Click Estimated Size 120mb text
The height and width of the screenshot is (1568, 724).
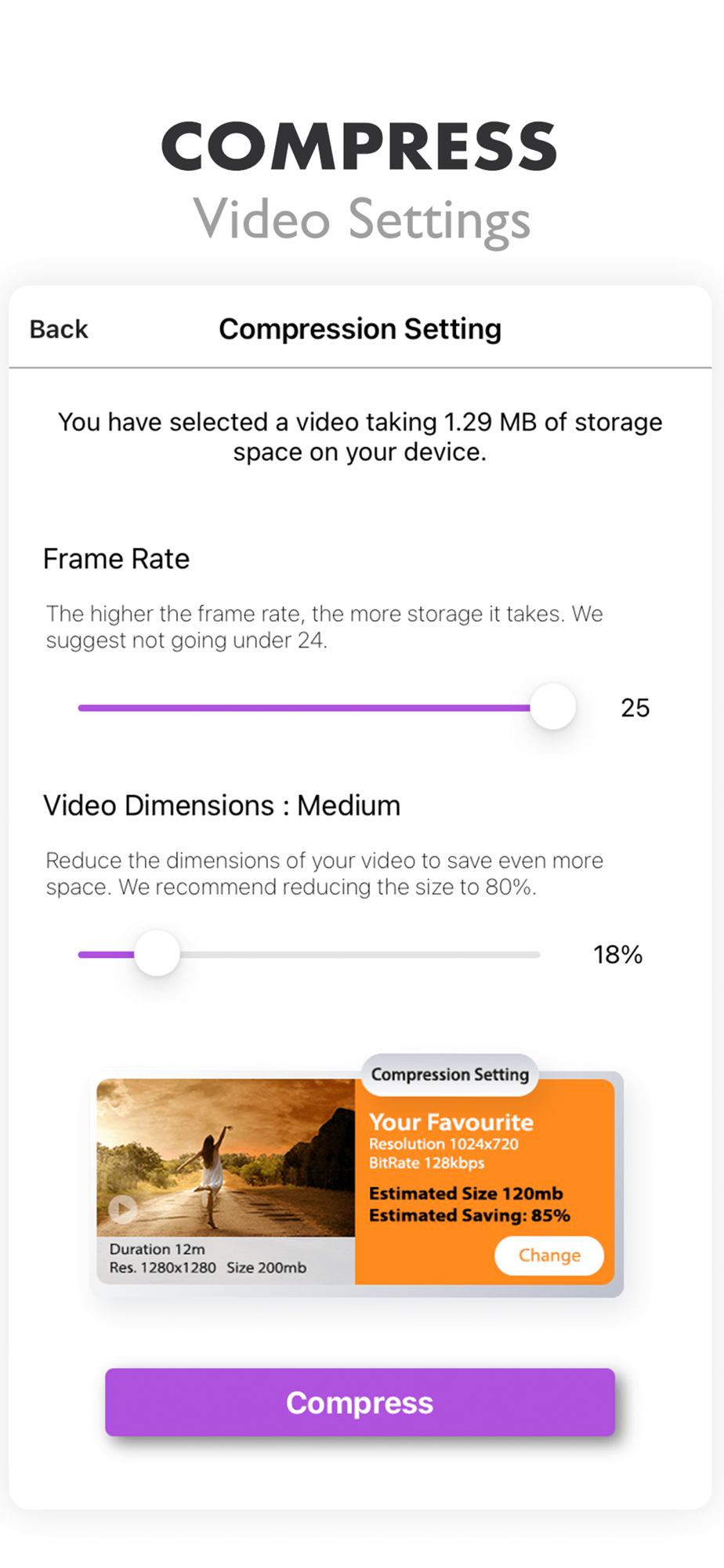(x=465, y=1193)
